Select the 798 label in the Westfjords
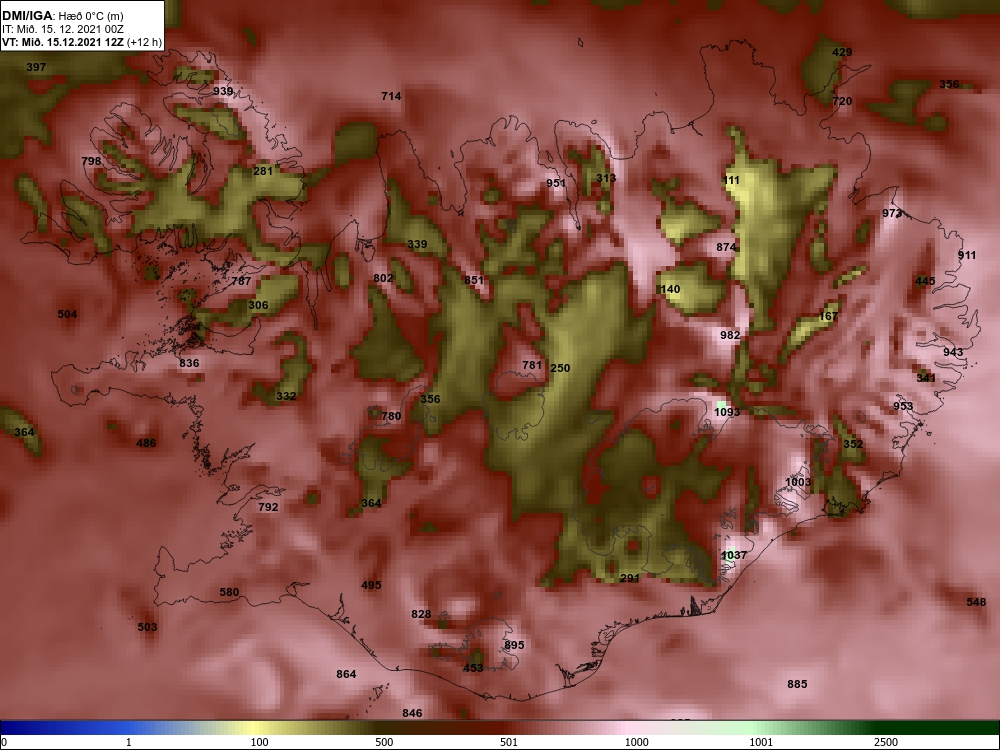Viewport: 1000px width, 750px height. [x=91, y=161]
